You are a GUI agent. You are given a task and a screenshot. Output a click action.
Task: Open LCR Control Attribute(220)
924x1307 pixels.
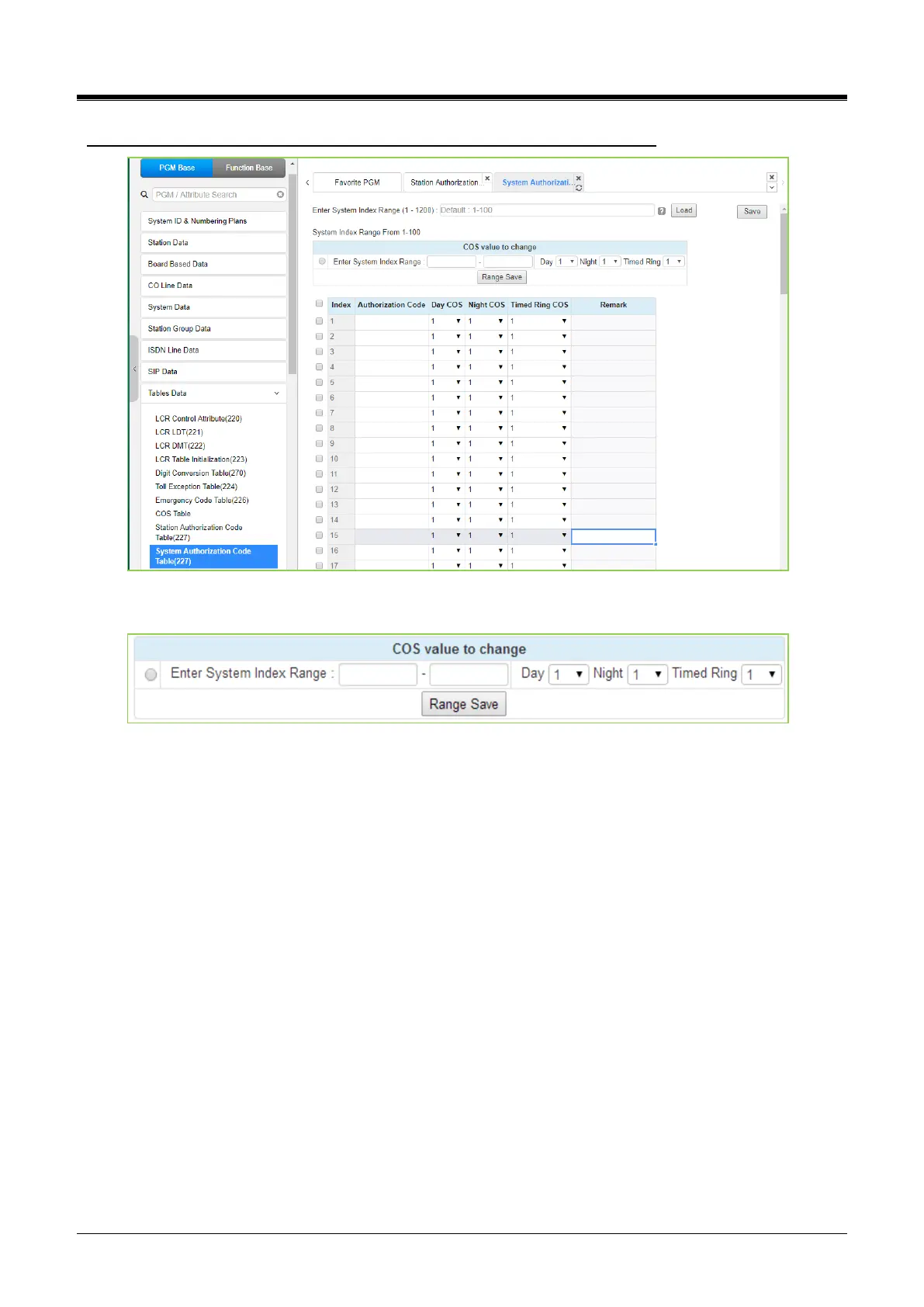pos(199,418)
